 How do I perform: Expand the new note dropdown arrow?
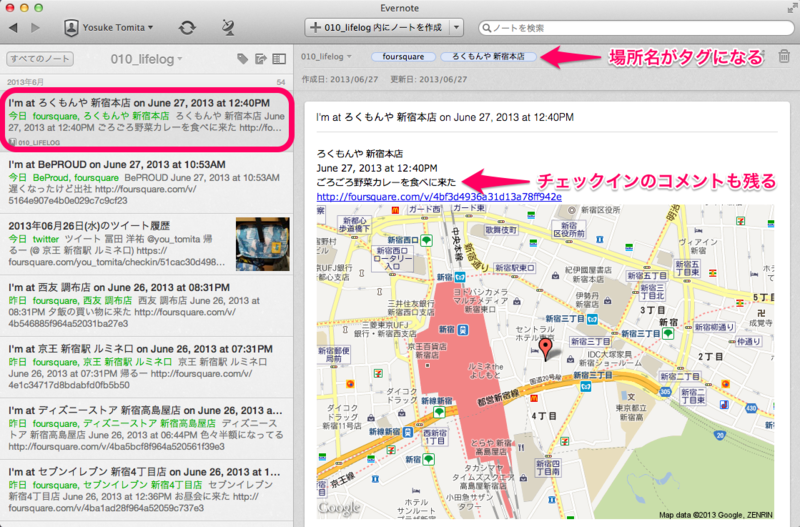[456, 28]
